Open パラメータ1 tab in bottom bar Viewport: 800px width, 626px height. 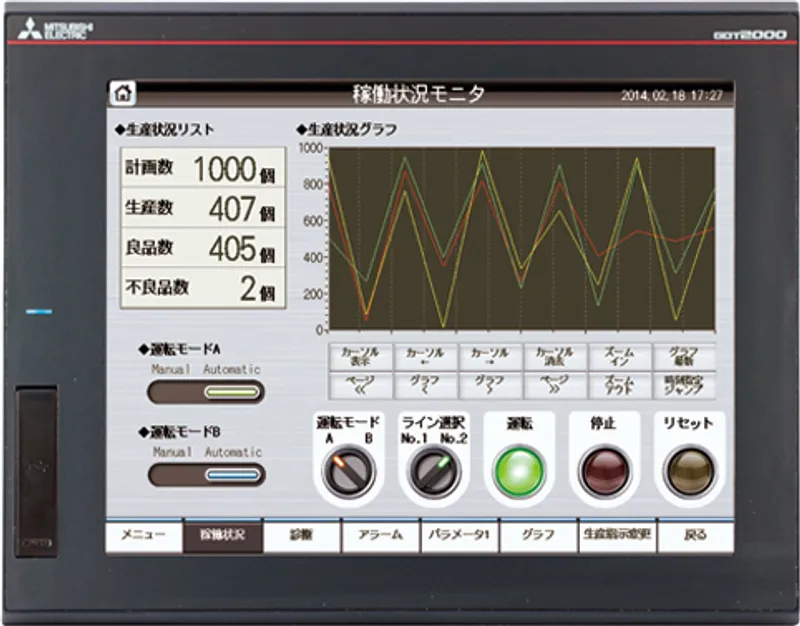[460, 535]
